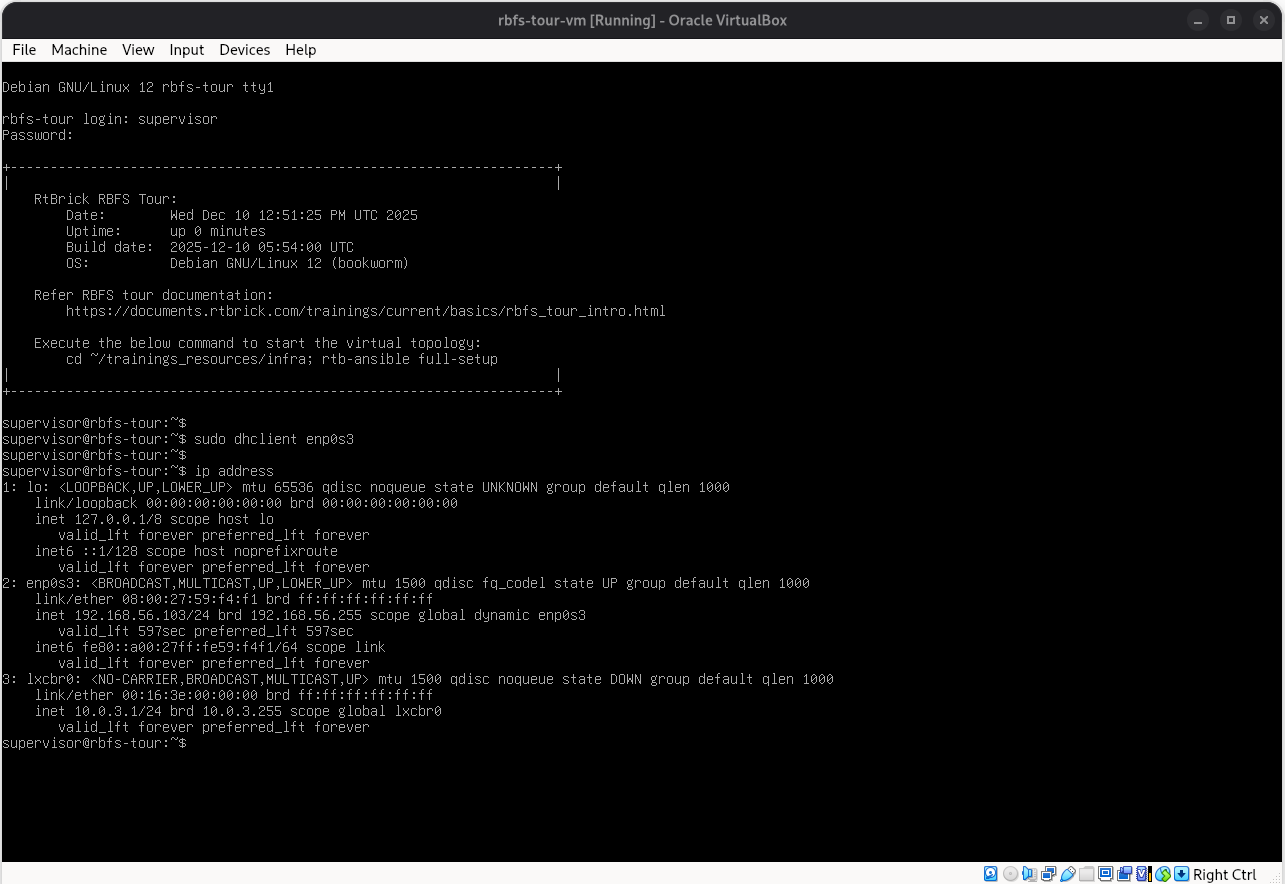Click the 'Debian GNU/Linux 12 rbfs-tour tty1' header line

138,87
